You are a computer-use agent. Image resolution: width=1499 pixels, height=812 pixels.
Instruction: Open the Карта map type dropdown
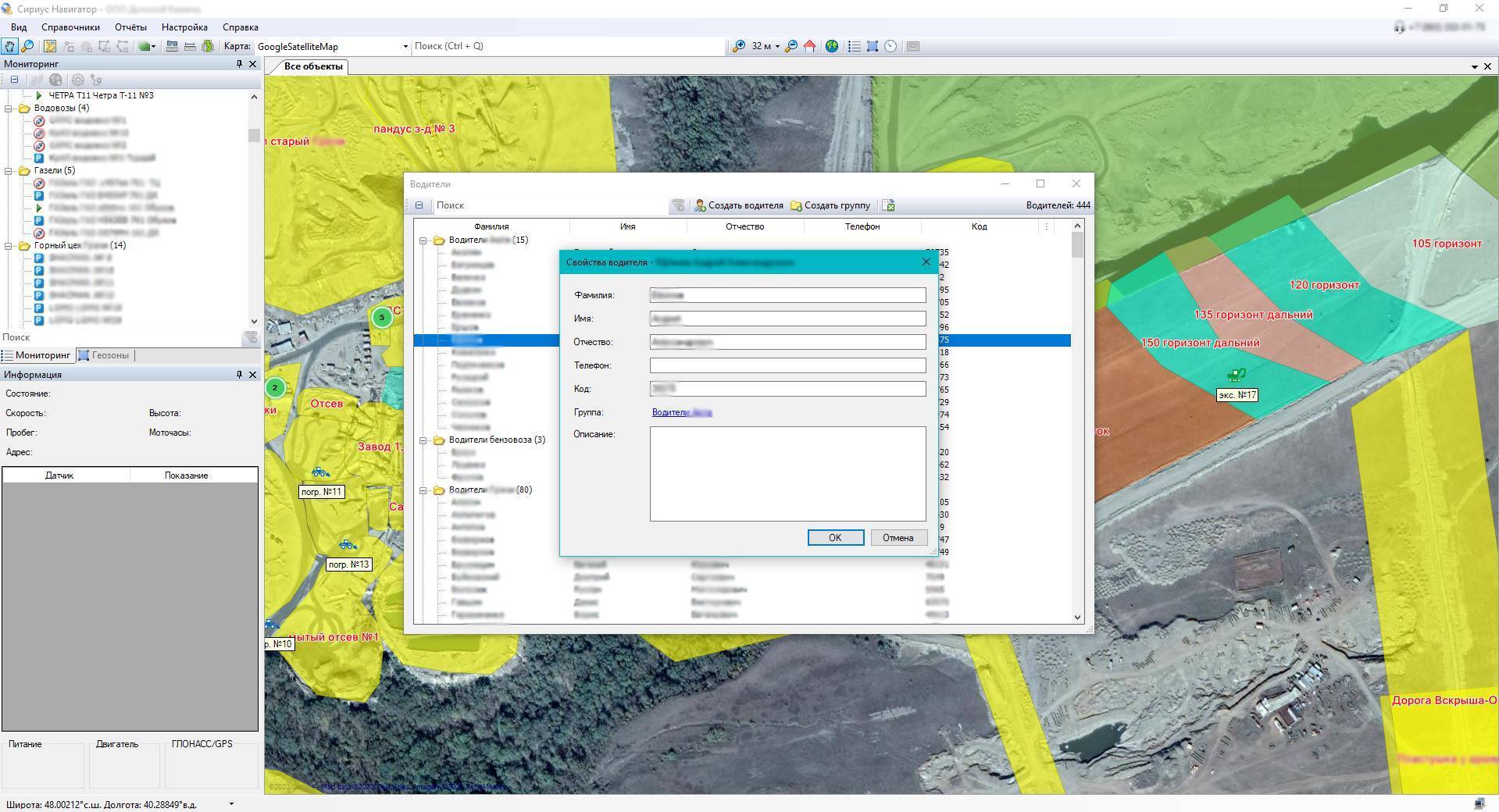tap(405, 47)
